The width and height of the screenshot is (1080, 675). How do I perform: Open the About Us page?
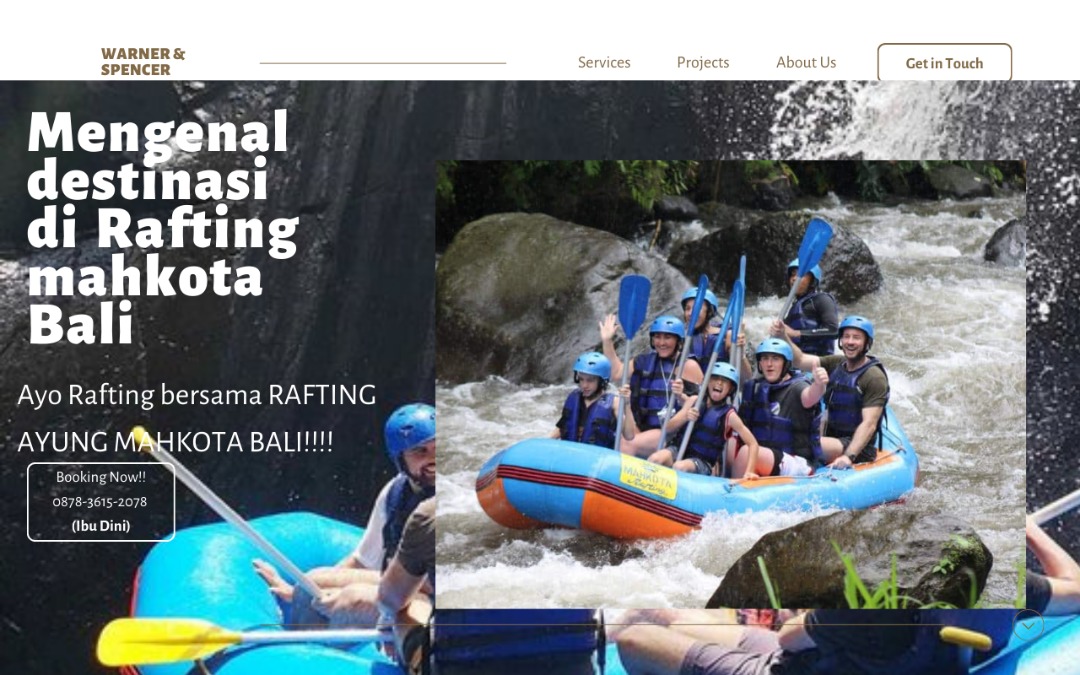[x=806, y=63]
